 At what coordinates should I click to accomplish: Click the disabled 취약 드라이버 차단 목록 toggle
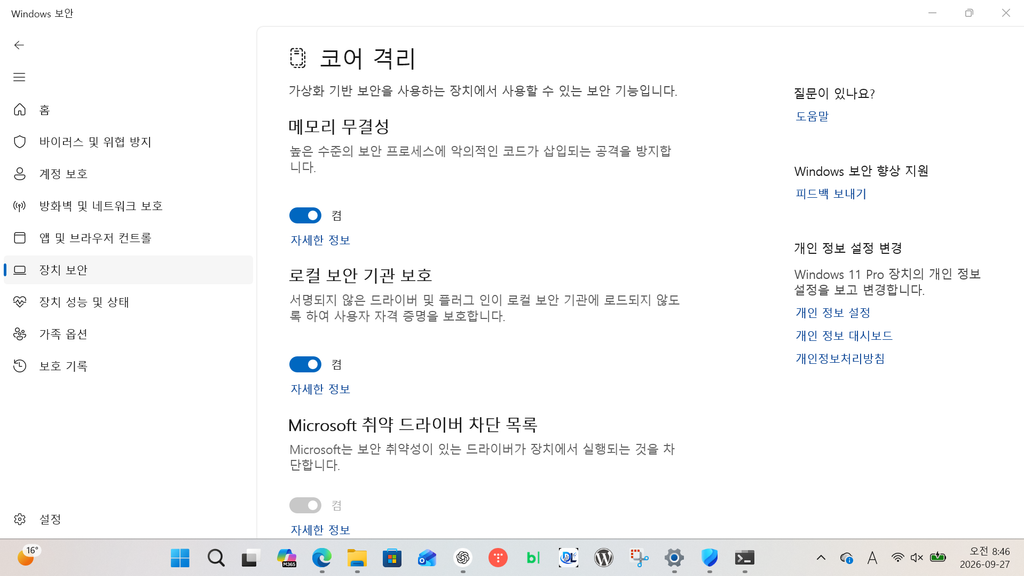(305, 505)
